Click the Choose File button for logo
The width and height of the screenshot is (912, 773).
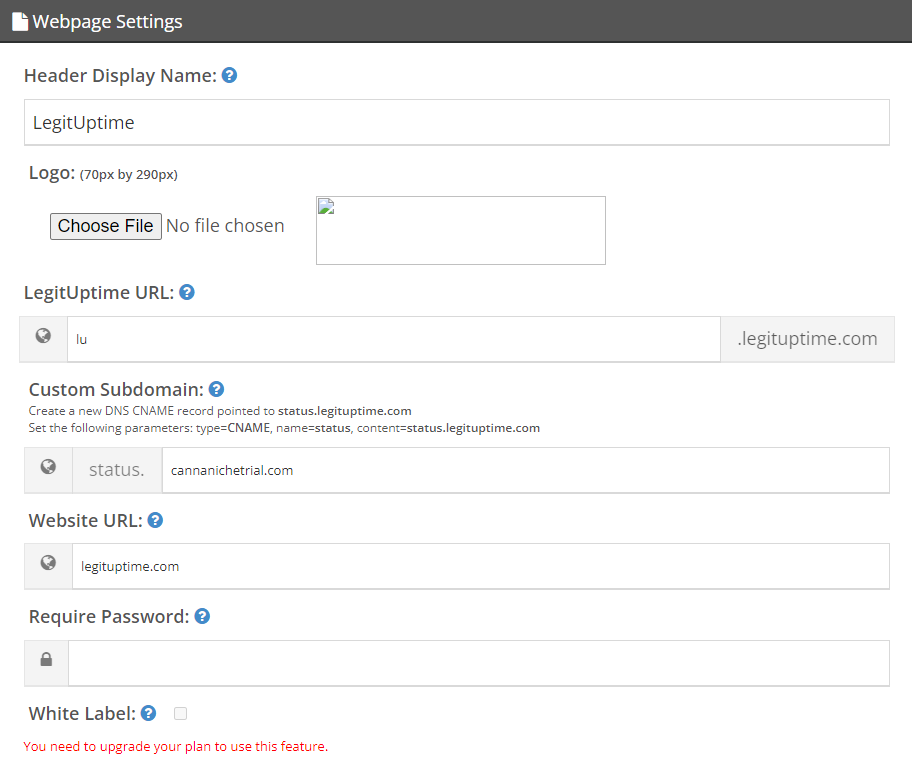coord(106,226)
